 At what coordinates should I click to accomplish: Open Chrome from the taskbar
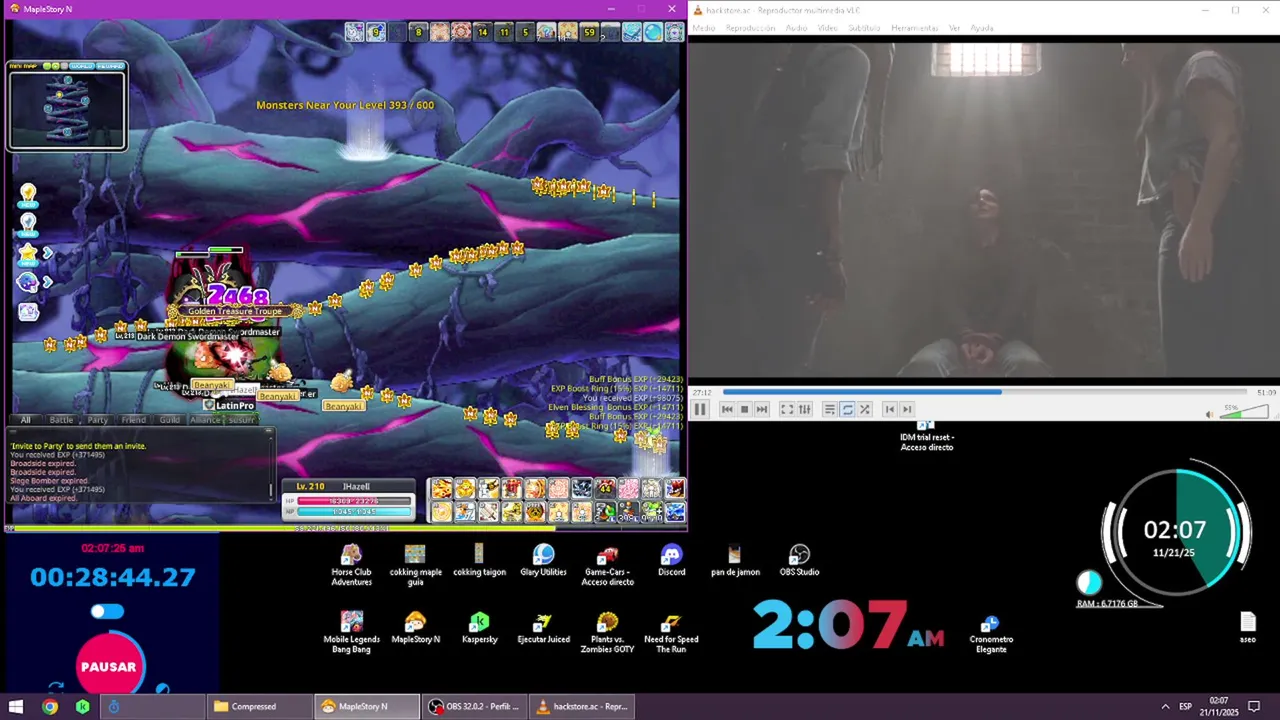tap(50, 706)
